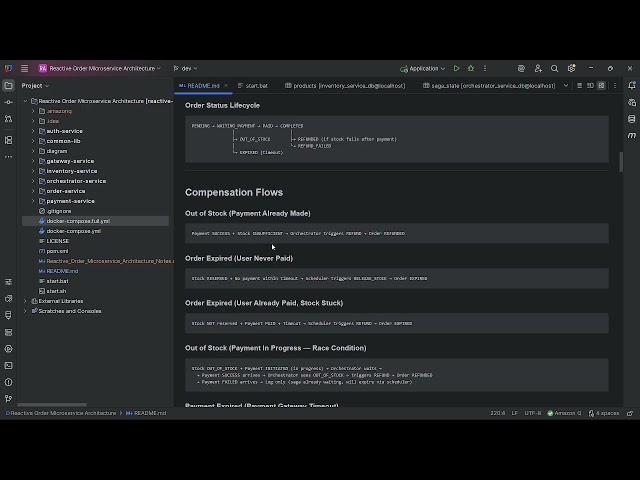This screenshot has height=480, width=640.
Task: Open editor tab options menu
Action: pyautogui.click(x=615, y=86)
